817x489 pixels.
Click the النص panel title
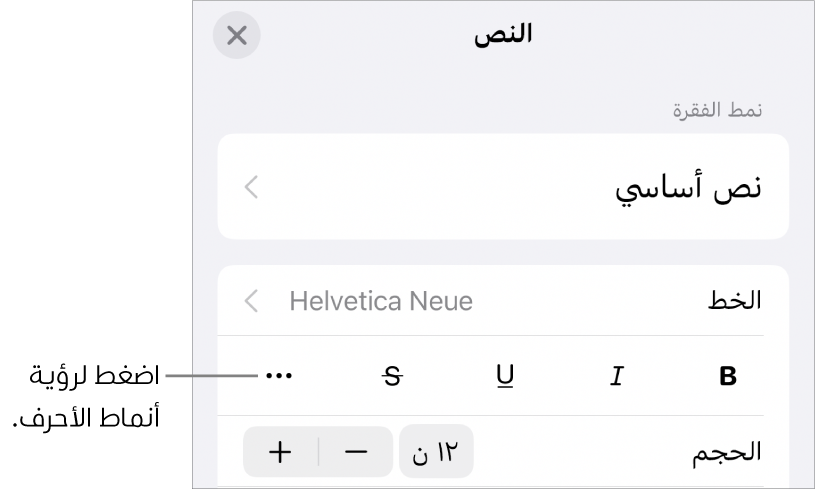coord(502,36)
